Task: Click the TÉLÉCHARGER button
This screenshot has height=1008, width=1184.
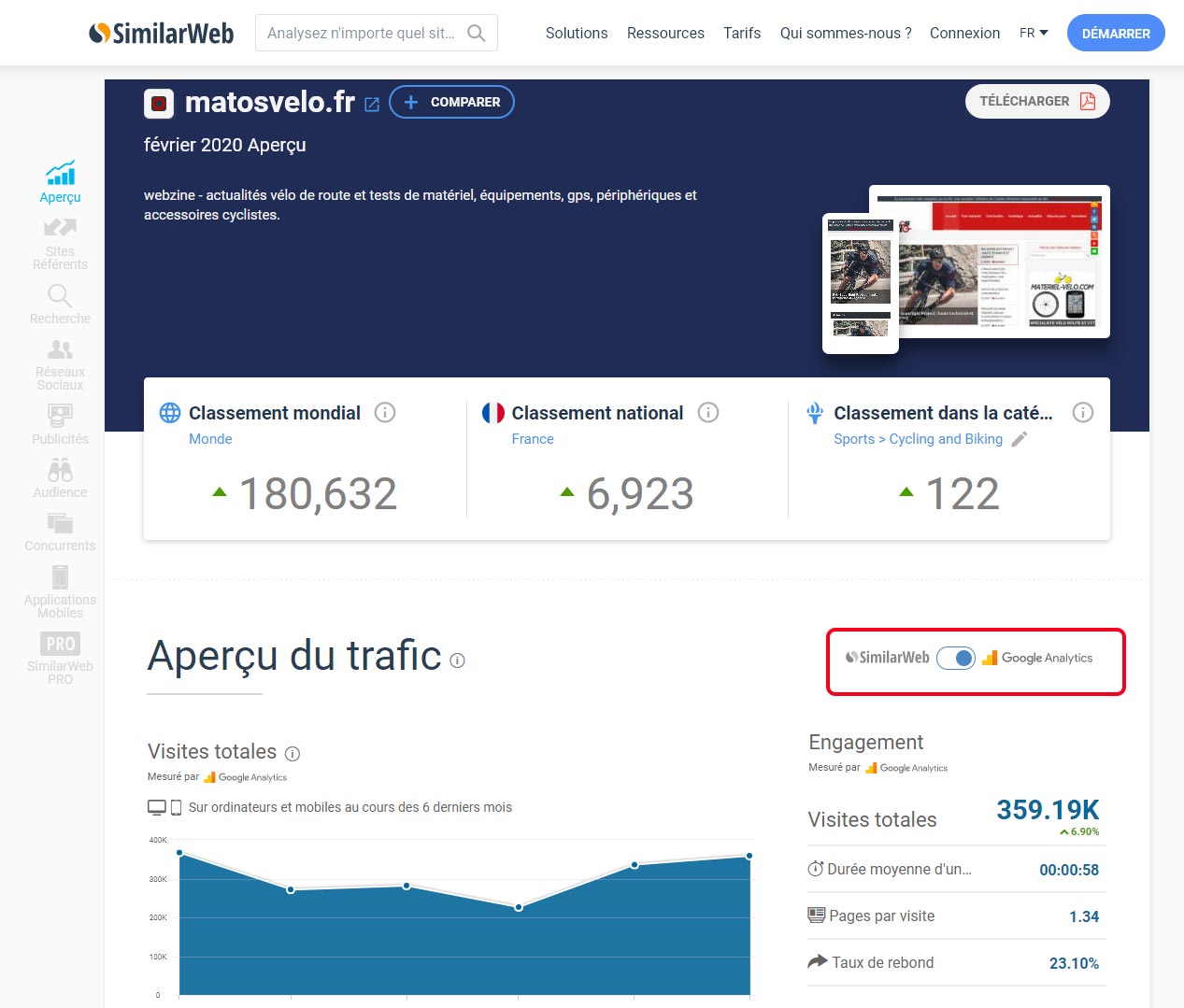Action: click(1037, 101)
